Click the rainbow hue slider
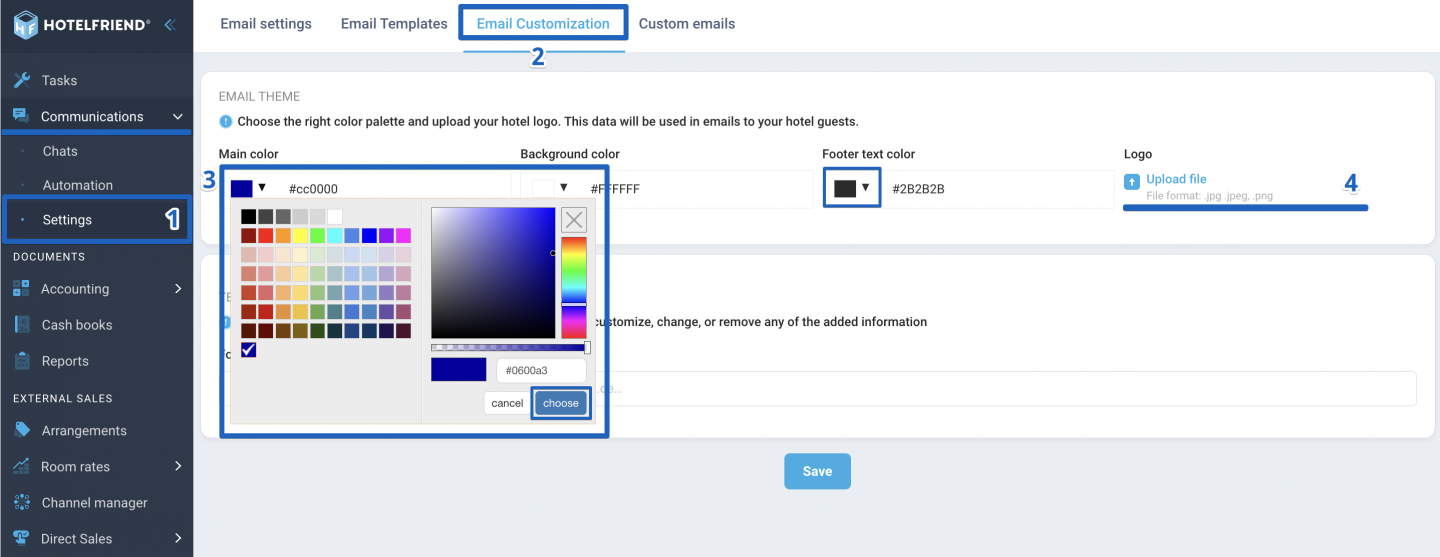This screenshot has width=1440, height=557. (x=573, y=288)
